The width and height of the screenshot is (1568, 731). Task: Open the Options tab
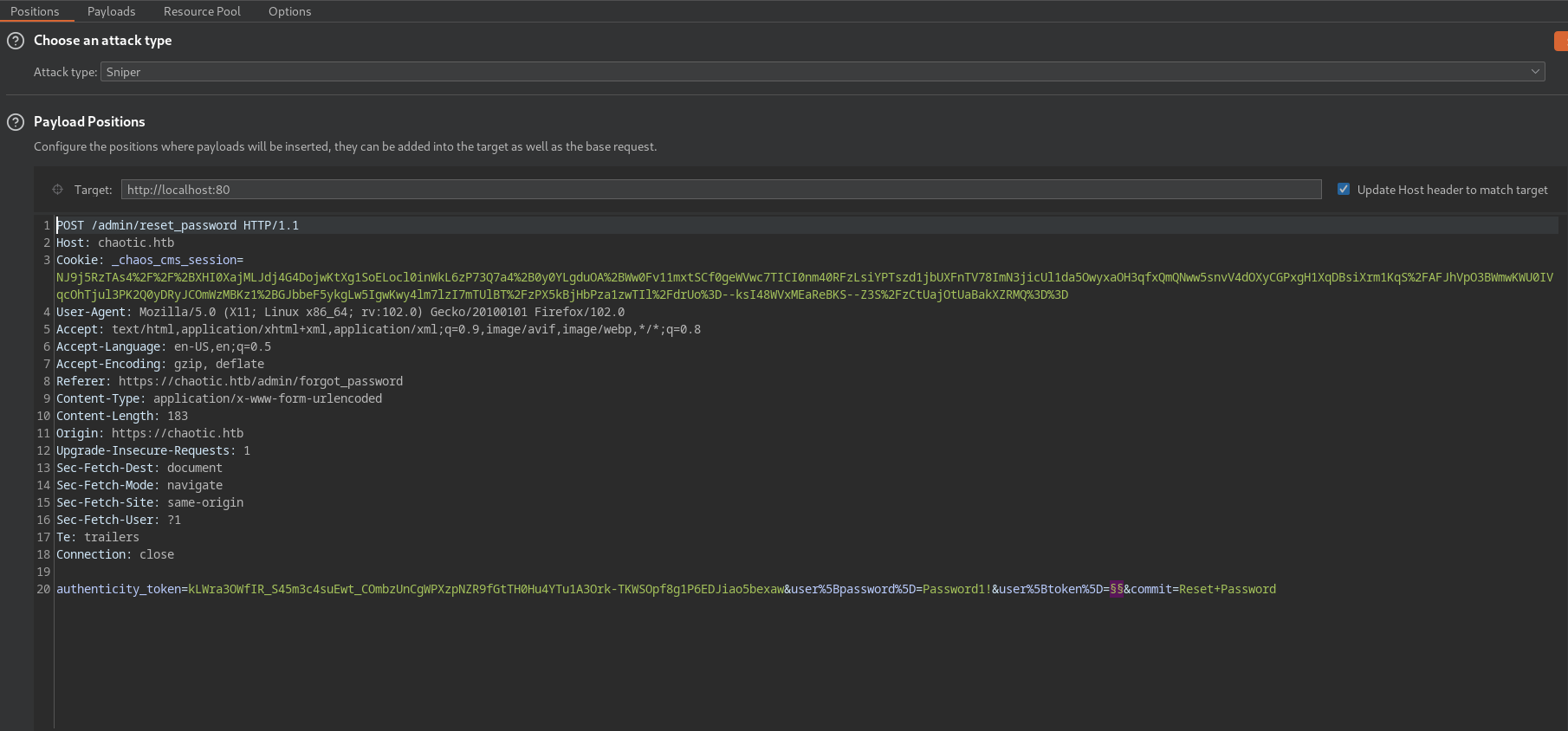[289, 11]
